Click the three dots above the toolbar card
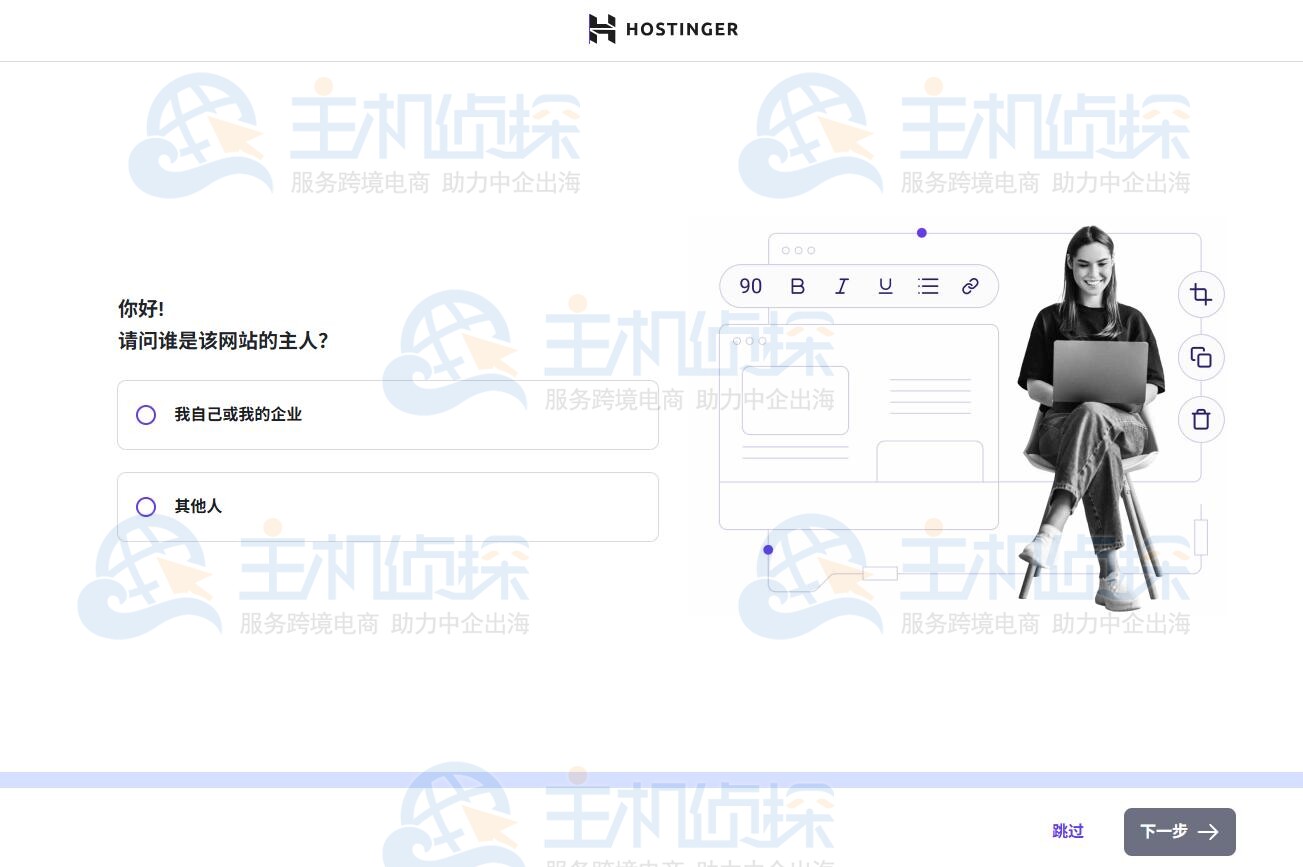The height and width of the screenshot is (867, 1303). (799, 250)
